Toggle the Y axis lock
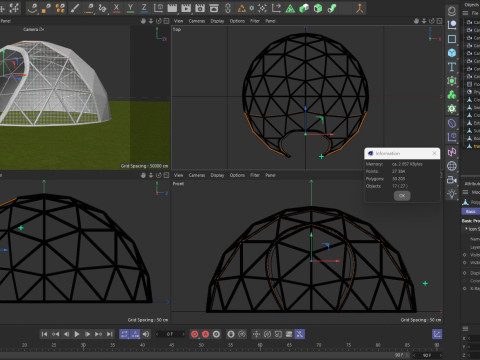 click(130, 8)
